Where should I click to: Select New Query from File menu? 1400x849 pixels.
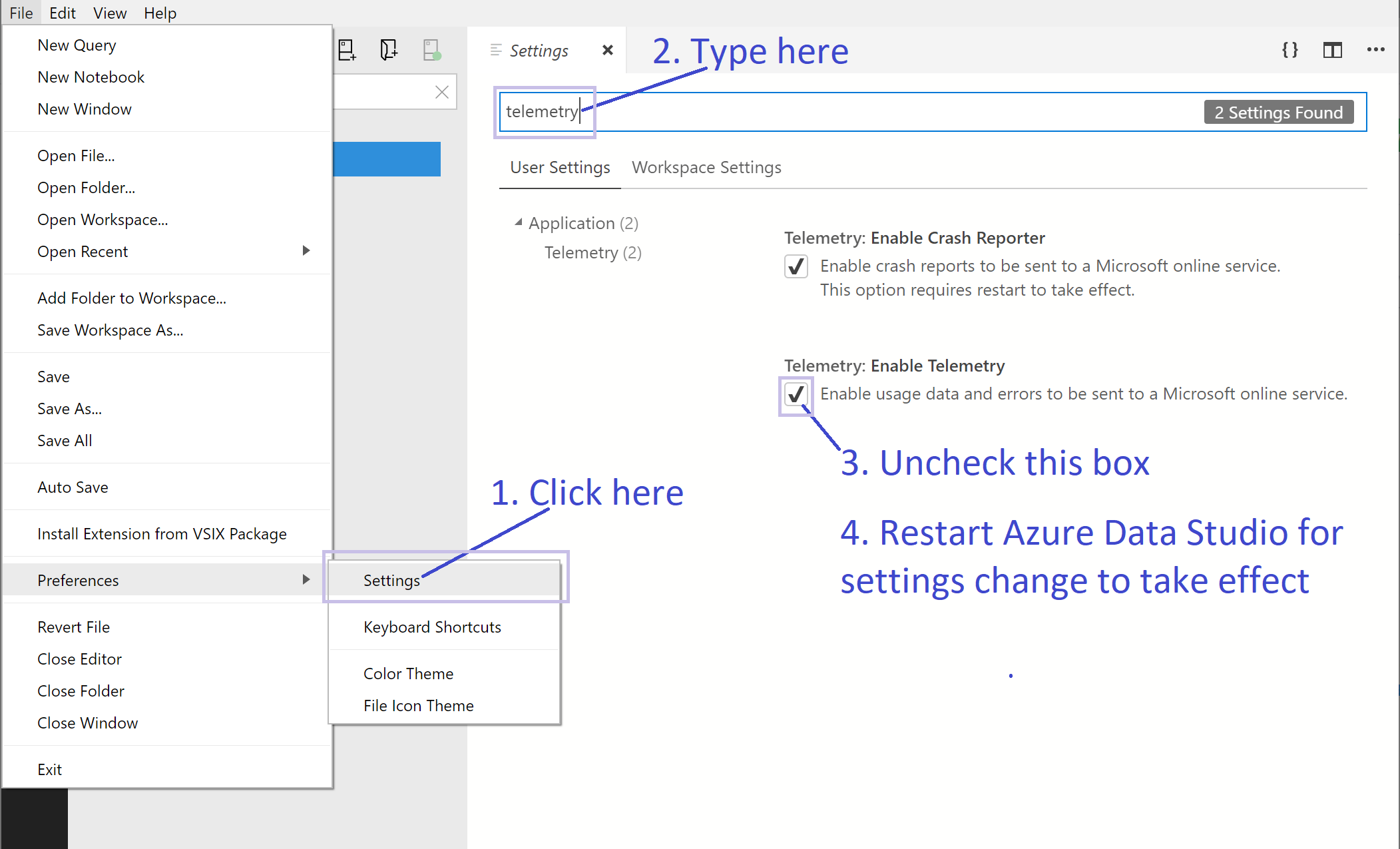(167, 45)
